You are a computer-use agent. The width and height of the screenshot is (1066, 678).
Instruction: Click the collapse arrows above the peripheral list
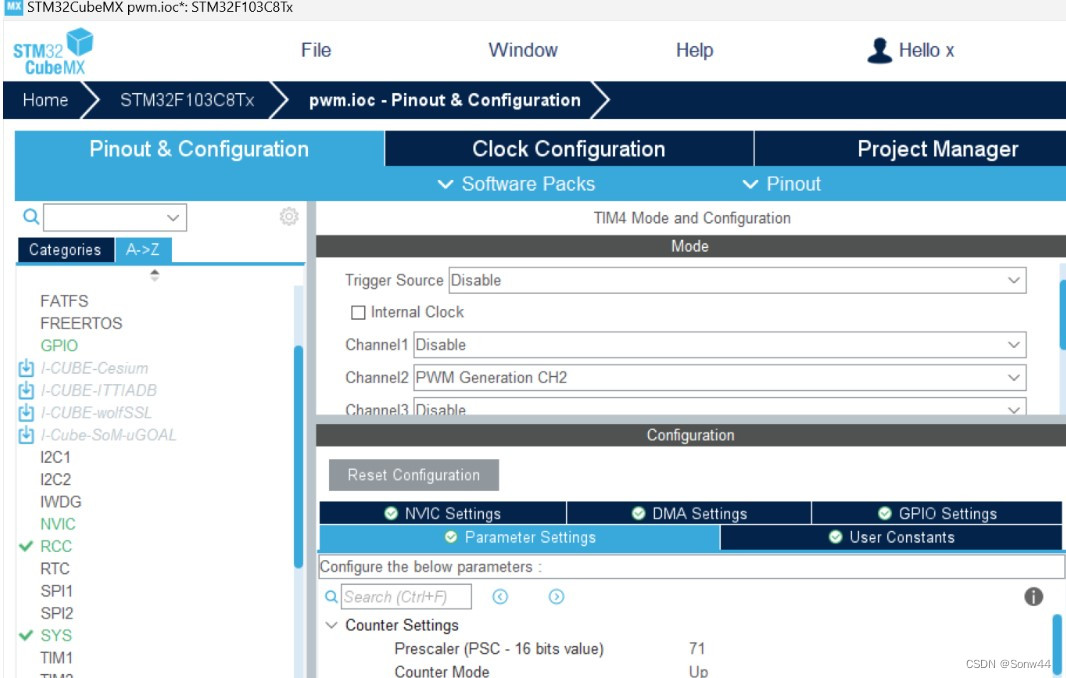(x=154, y=275)
